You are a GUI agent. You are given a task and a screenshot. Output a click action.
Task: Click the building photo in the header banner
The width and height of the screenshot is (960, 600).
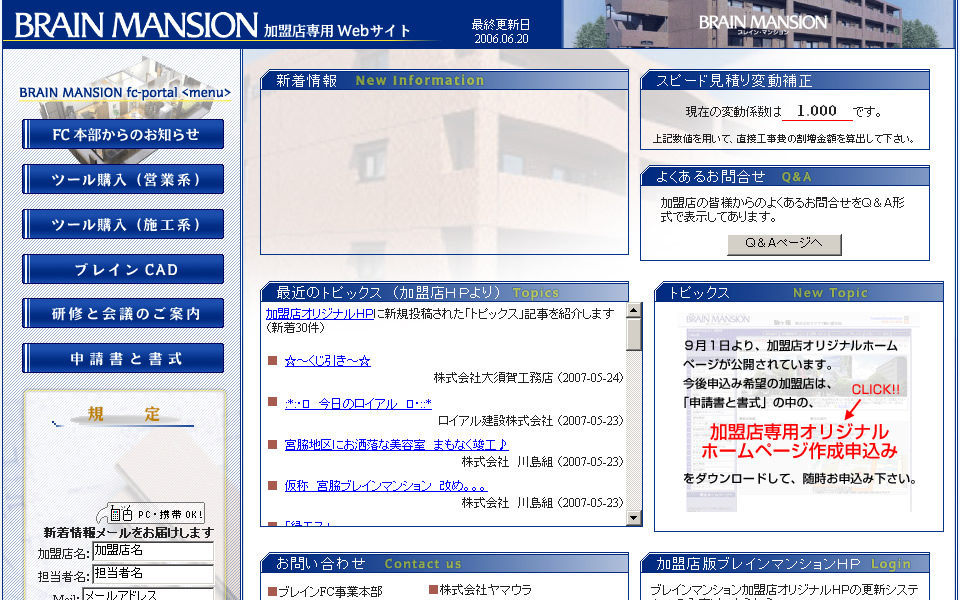(758, 24)
